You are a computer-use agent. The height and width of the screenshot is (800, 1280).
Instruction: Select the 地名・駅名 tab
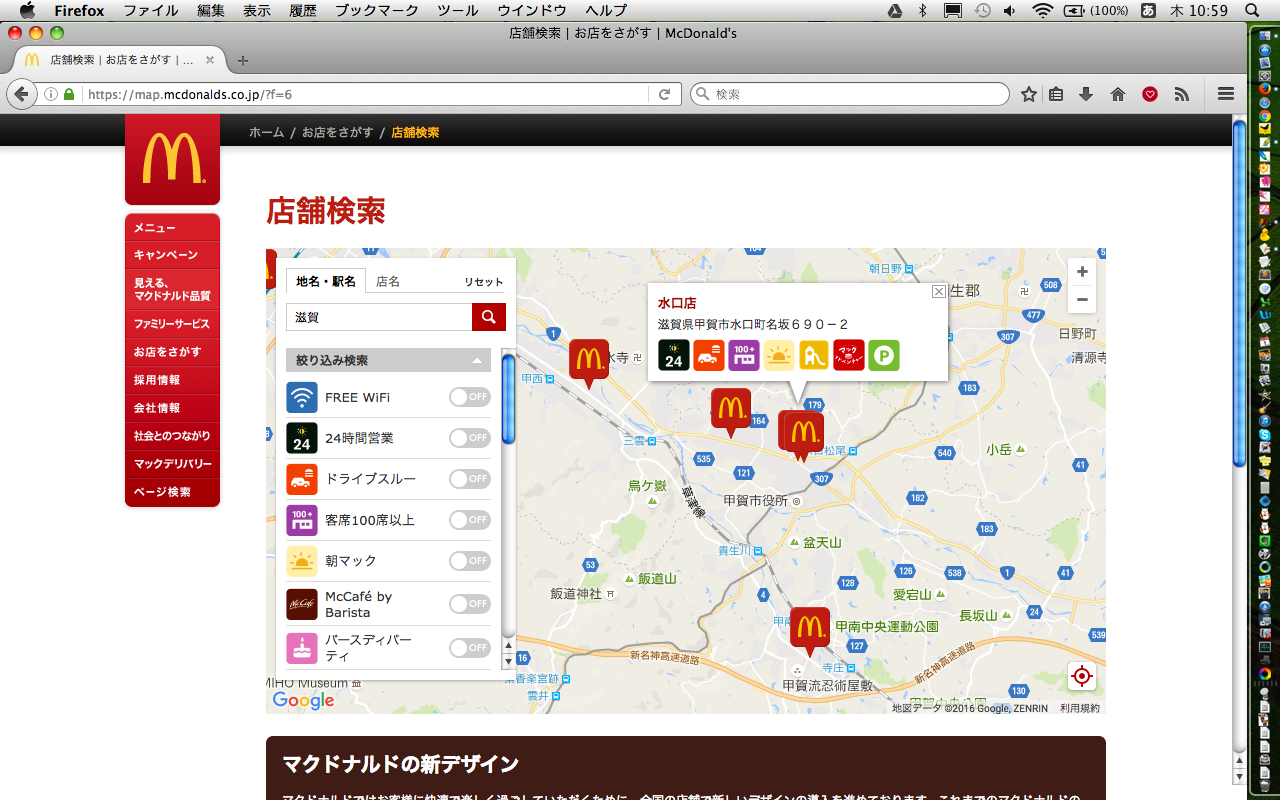[326, 281]
